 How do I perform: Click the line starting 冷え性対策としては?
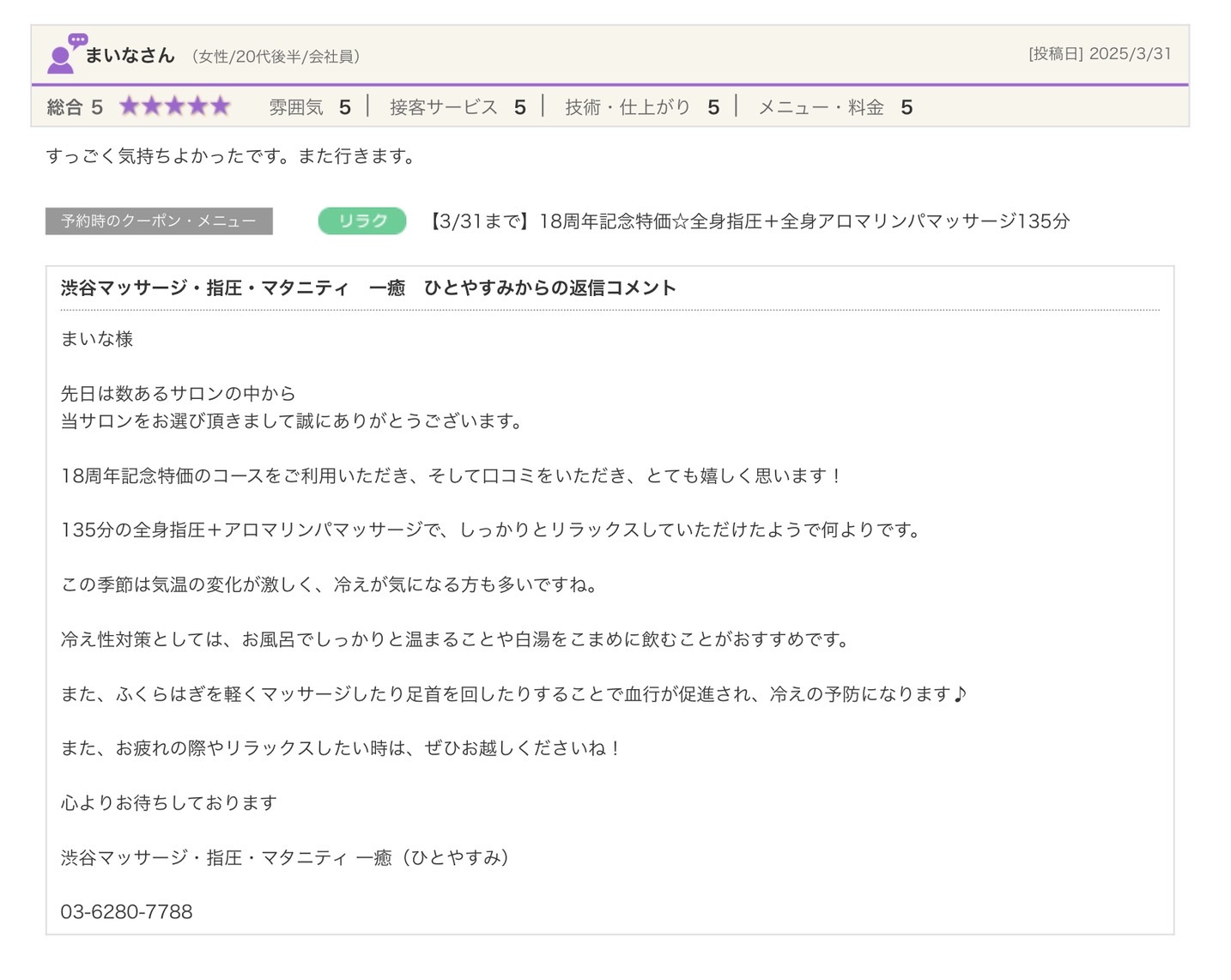pos(455,639)
